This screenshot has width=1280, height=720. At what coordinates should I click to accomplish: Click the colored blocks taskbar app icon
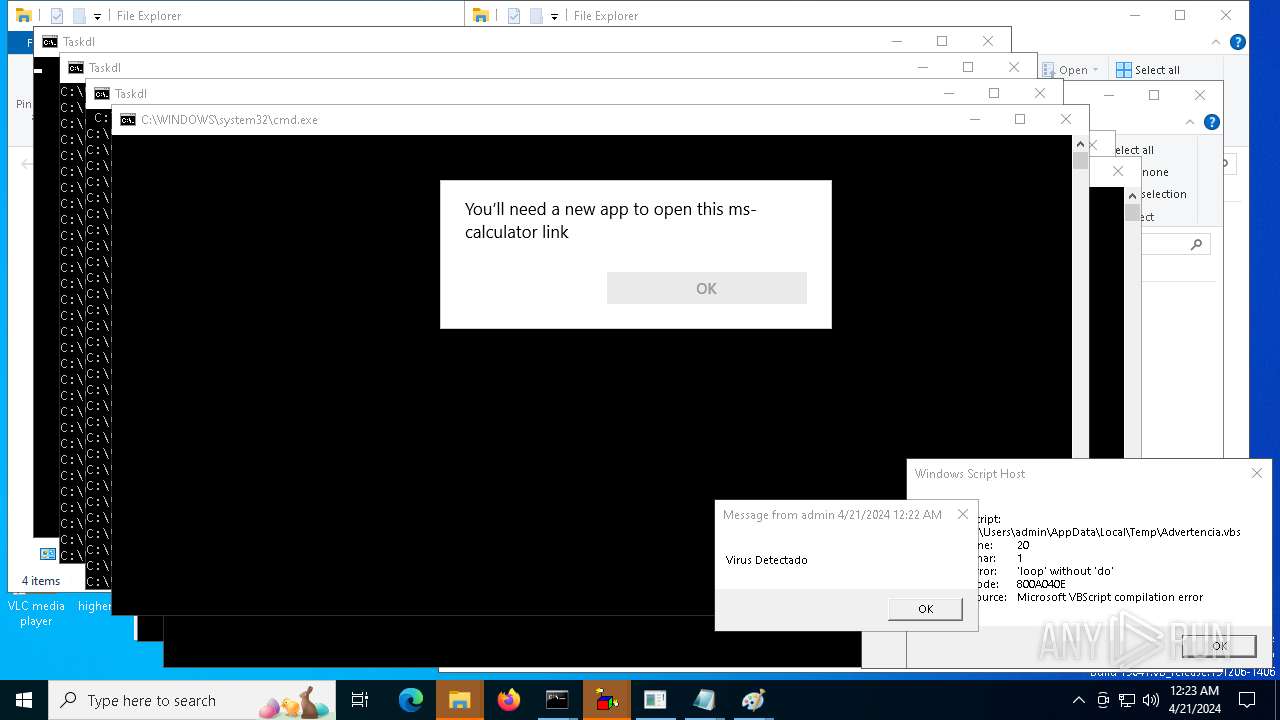pos(606,700)
